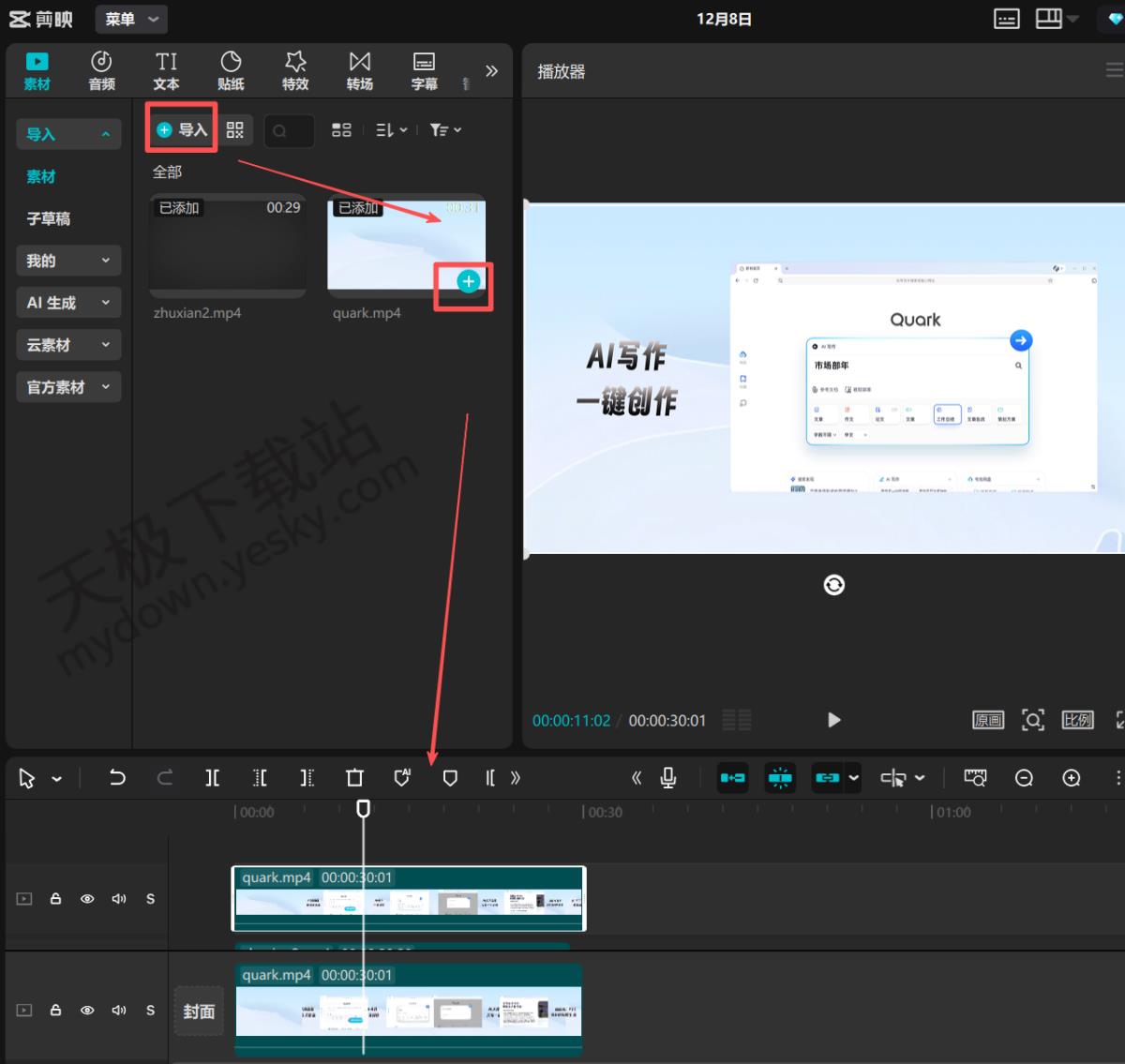This screenshot has width=1125, height=1064.
Task: Select the split clip tool
Action: coord(213,778)
